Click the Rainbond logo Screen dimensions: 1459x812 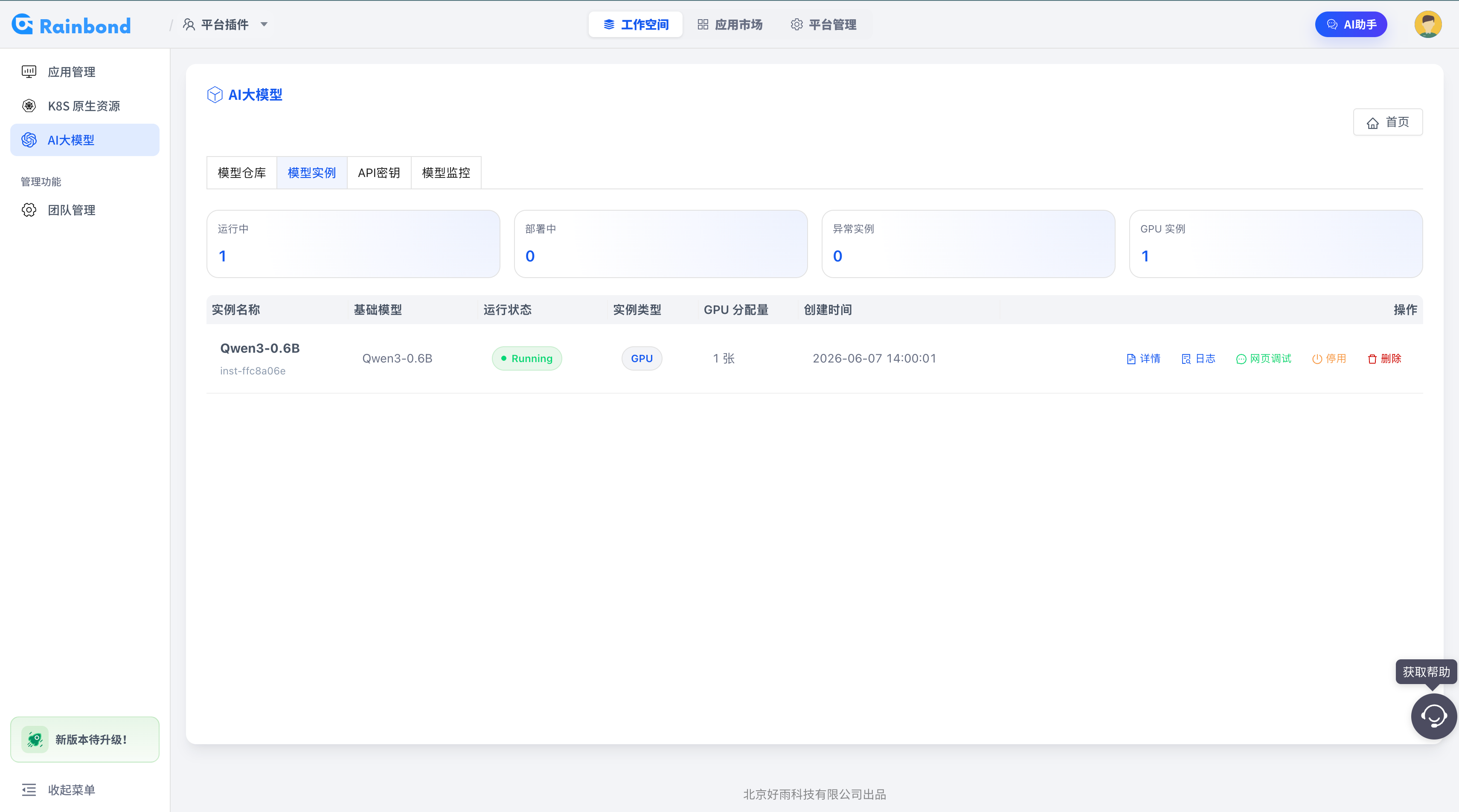(x=71, y=25)
